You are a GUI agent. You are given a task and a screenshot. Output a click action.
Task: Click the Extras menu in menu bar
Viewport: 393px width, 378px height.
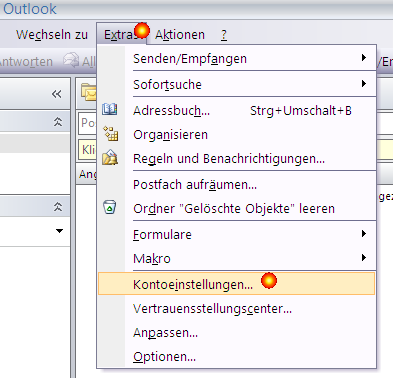pos(121,35)
